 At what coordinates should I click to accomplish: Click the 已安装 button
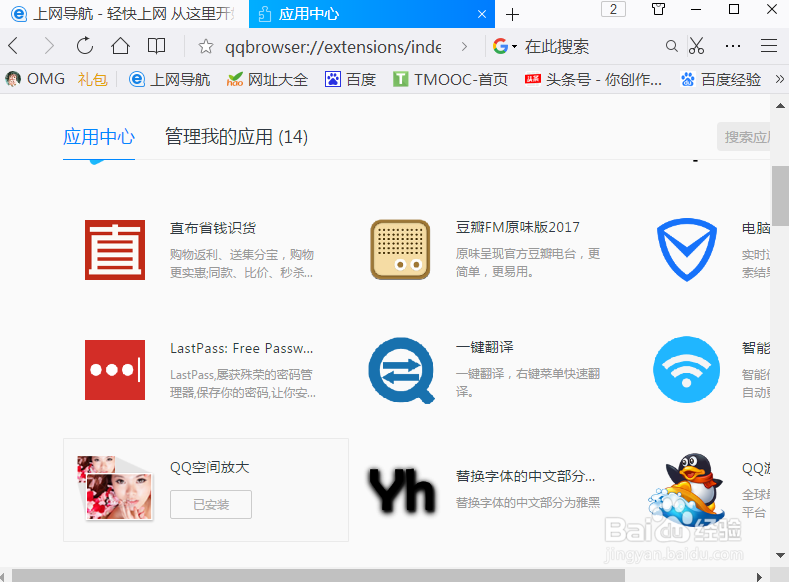tap(211, 504)
